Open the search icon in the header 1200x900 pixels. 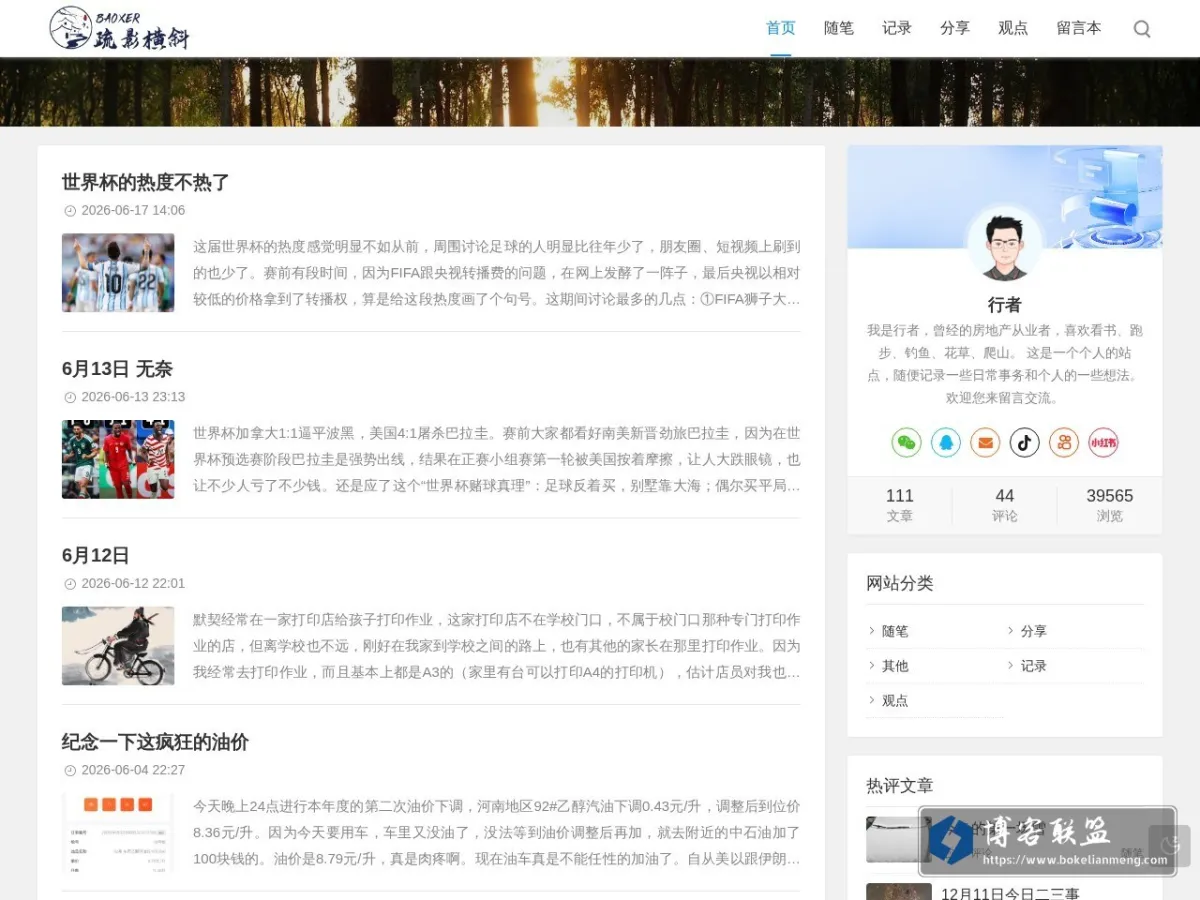click(1142, 29)
